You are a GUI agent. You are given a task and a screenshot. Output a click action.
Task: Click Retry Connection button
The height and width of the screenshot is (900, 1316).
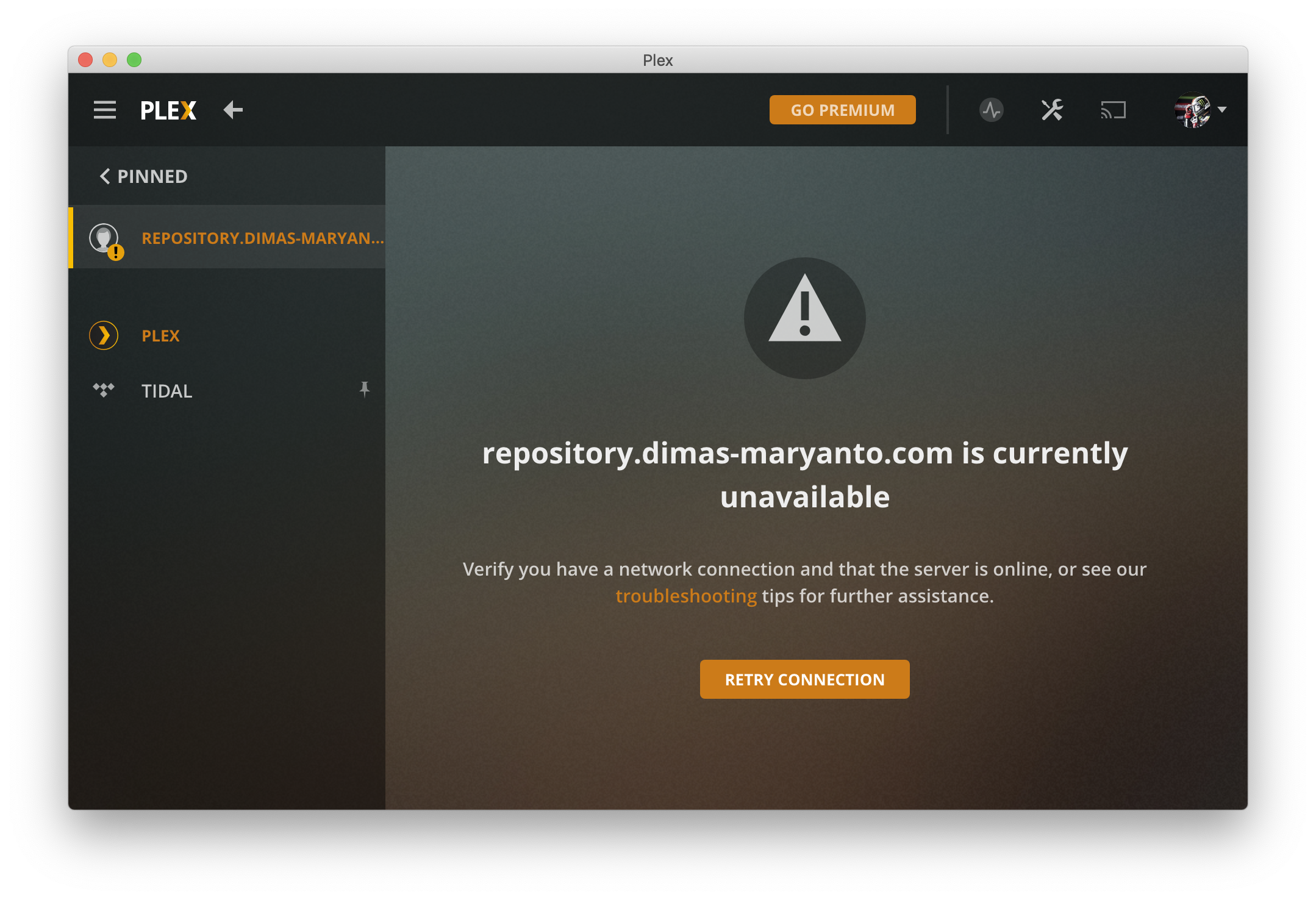pyautogui.click(x=804, y=679)
